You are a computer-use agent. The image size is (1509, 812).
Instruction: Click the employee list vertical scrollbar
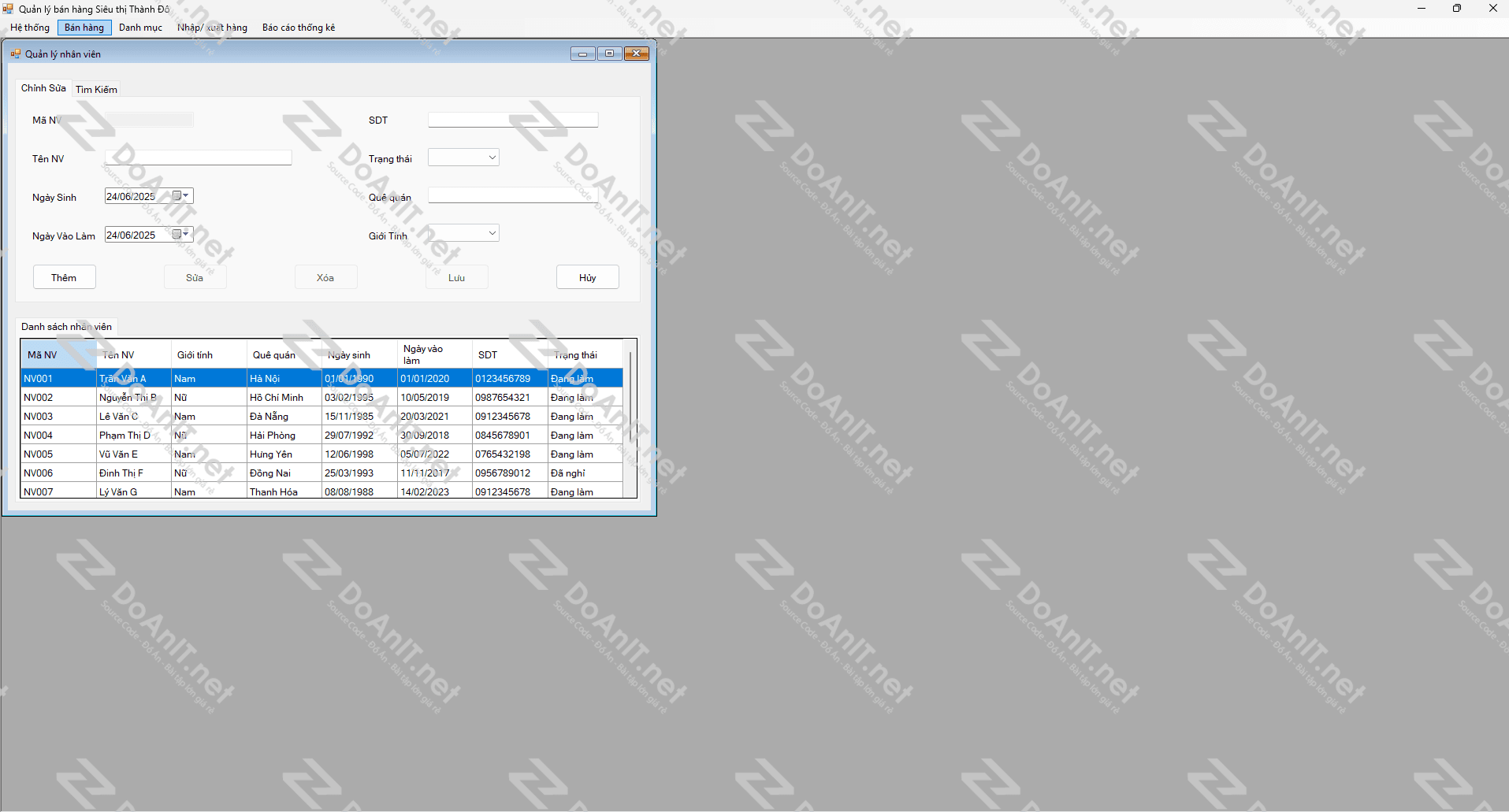[x=630, y=419]
